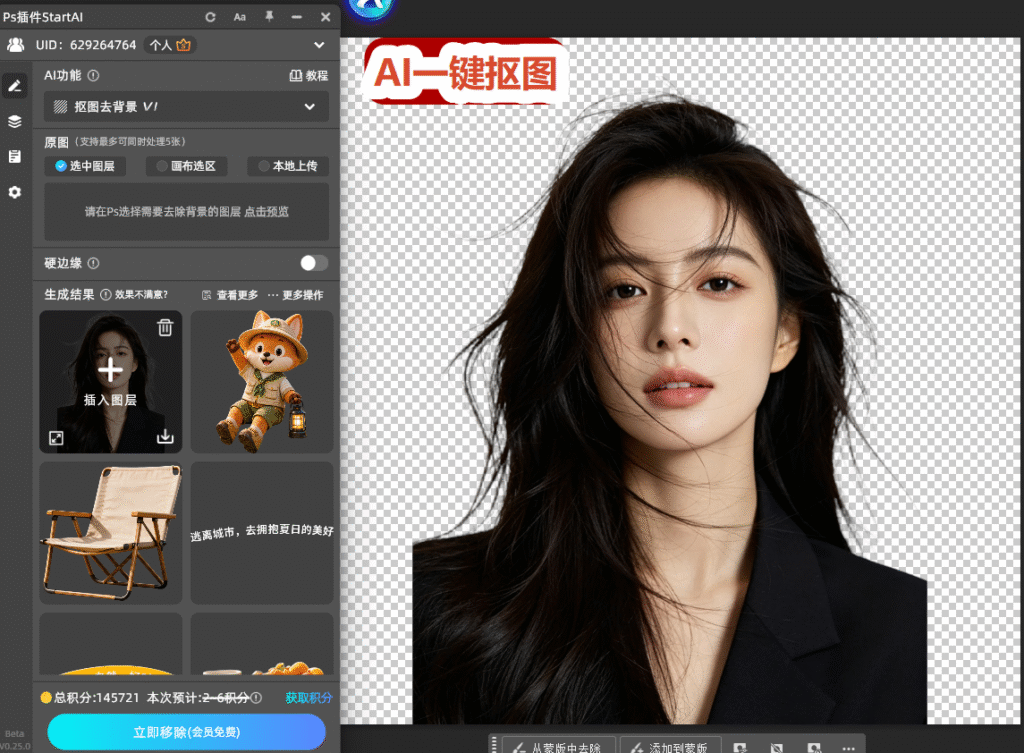Expand the UID account dropdown chevron
1024x753 pixels.
(x=319, y=45)
